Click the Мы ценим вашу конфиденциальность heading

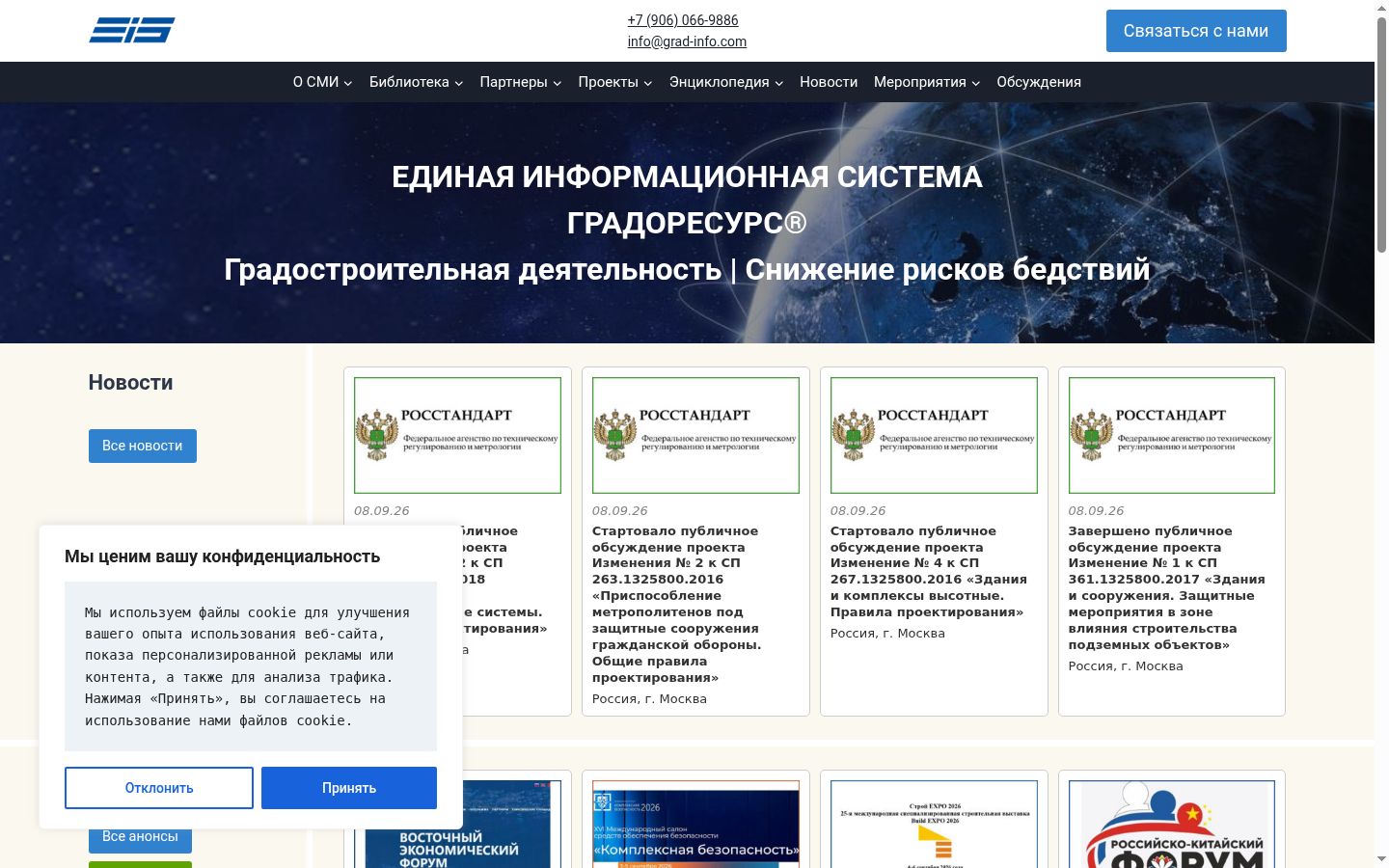[222, 556]
